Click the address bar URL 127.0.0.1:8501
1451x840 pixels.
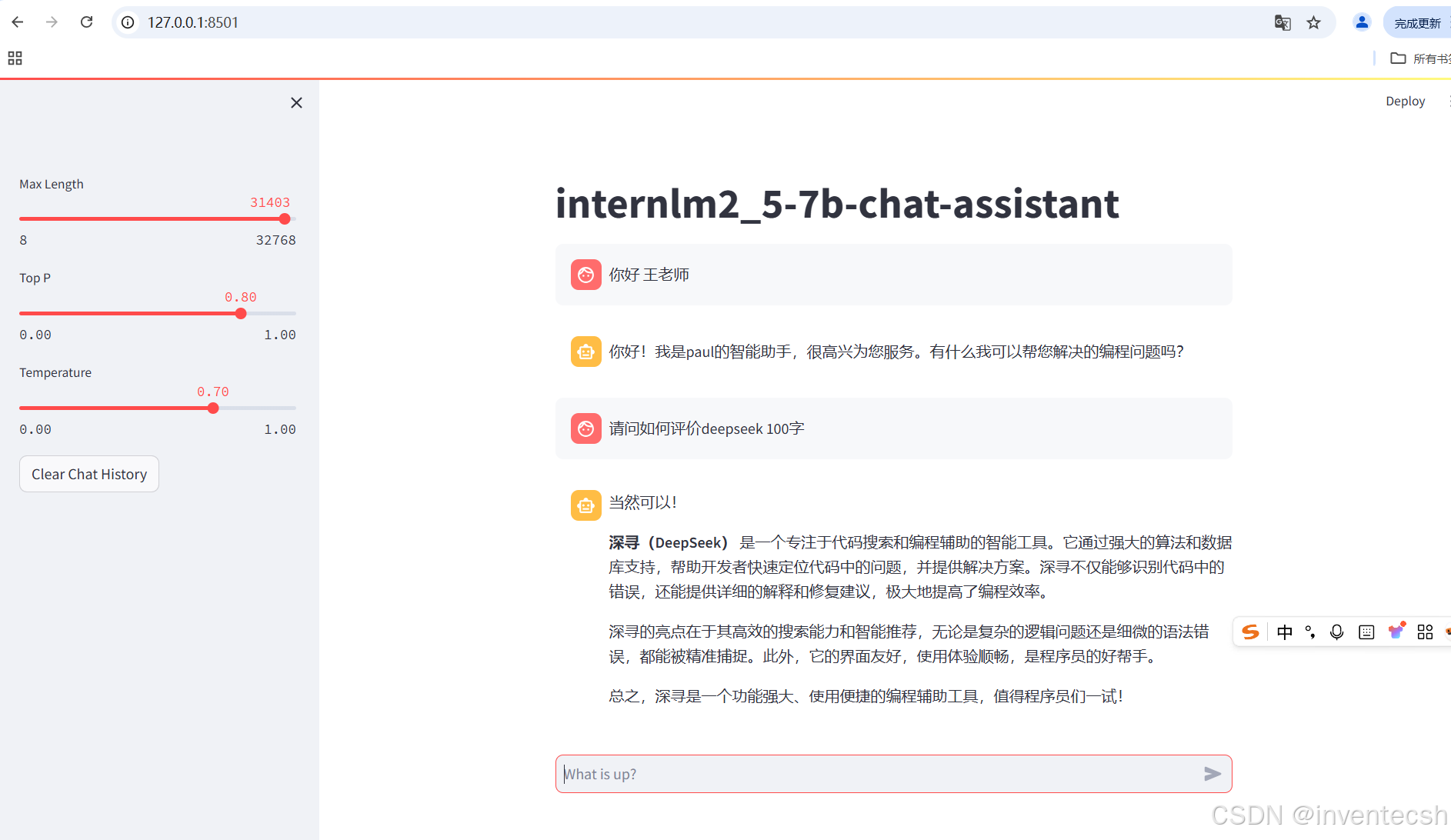(x=193, y=22)
